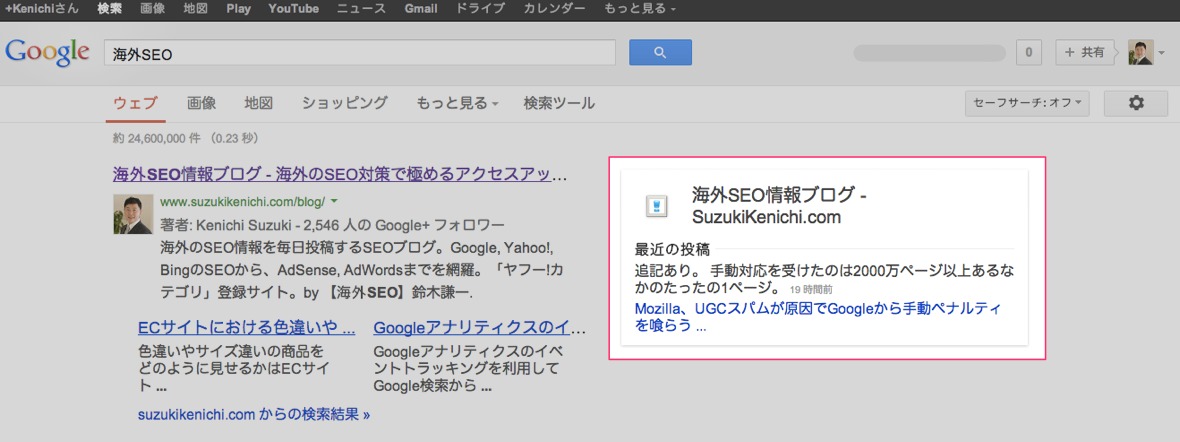
Task: Open Gmail in the top bar
Action: tap(421, 10)
